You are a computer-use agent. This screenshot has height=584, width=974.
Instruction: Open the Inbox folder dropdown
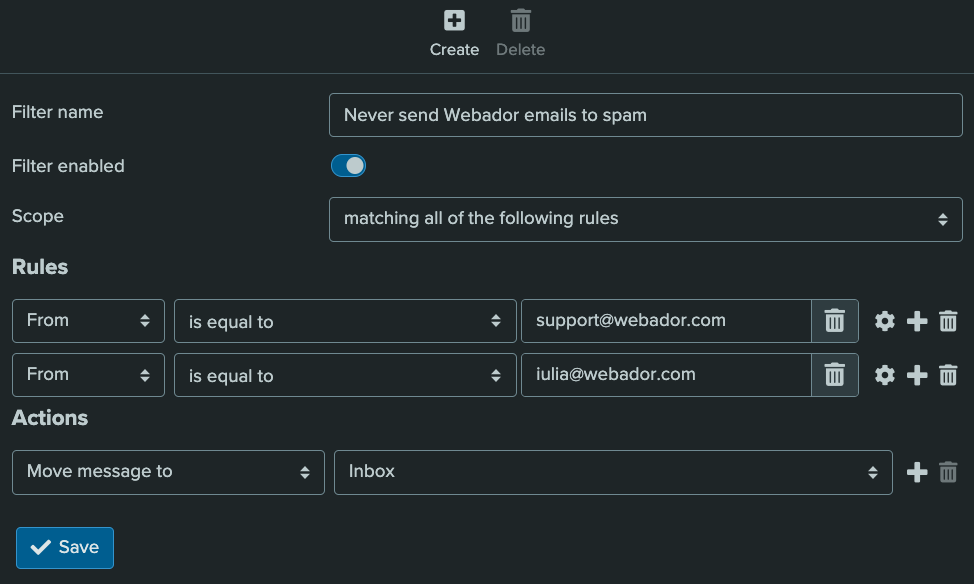613,472
